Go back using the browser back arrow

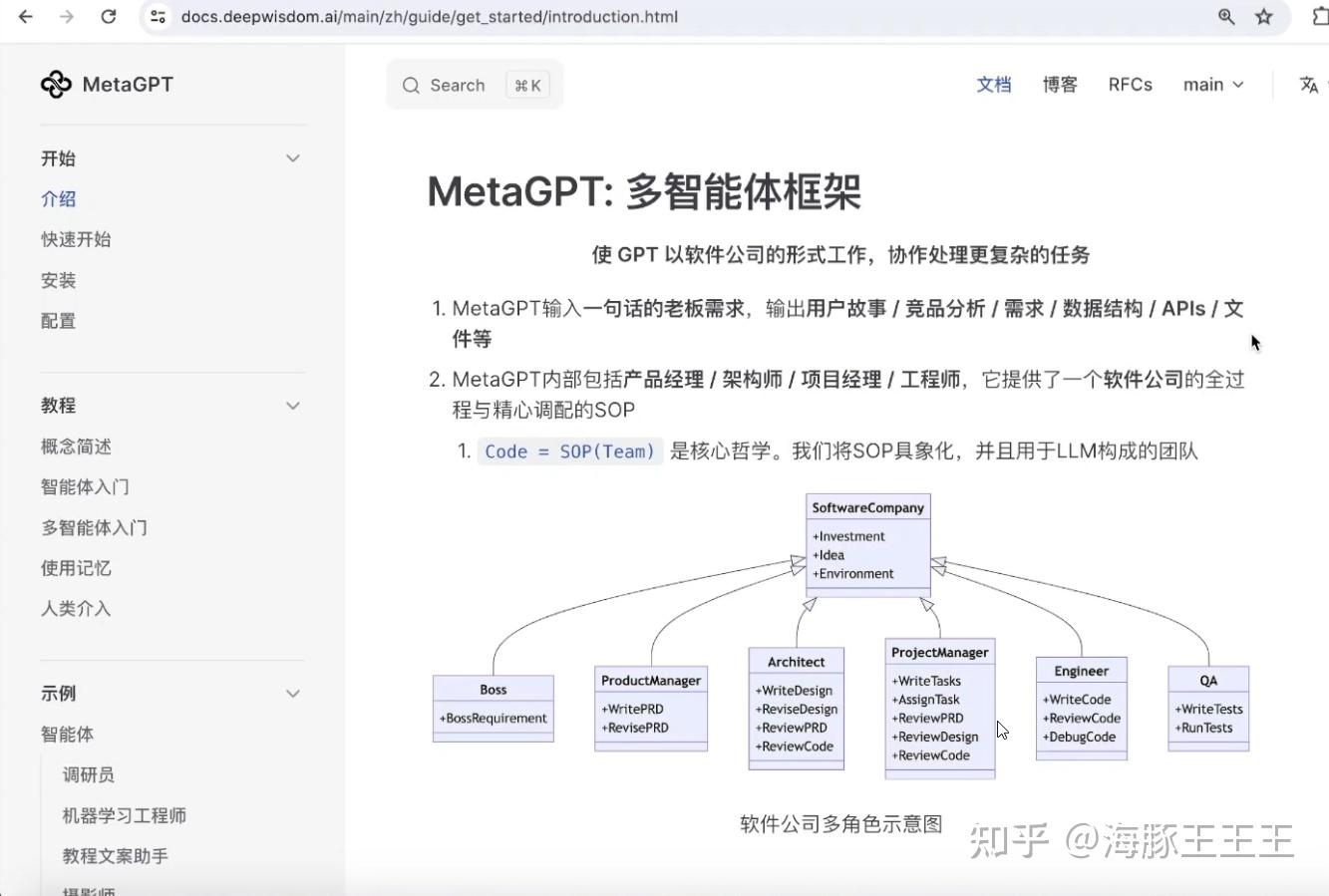pos(24,16)
